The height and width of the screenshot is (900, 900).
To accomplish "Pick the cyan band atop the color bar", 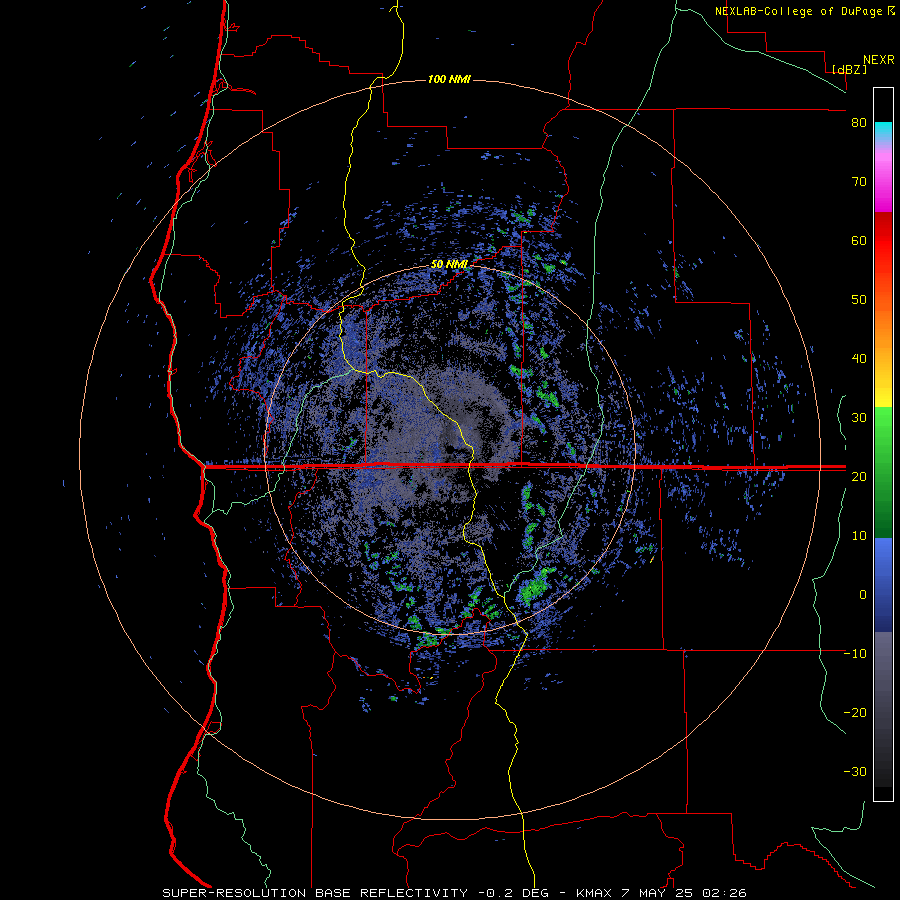I will 883,131.
